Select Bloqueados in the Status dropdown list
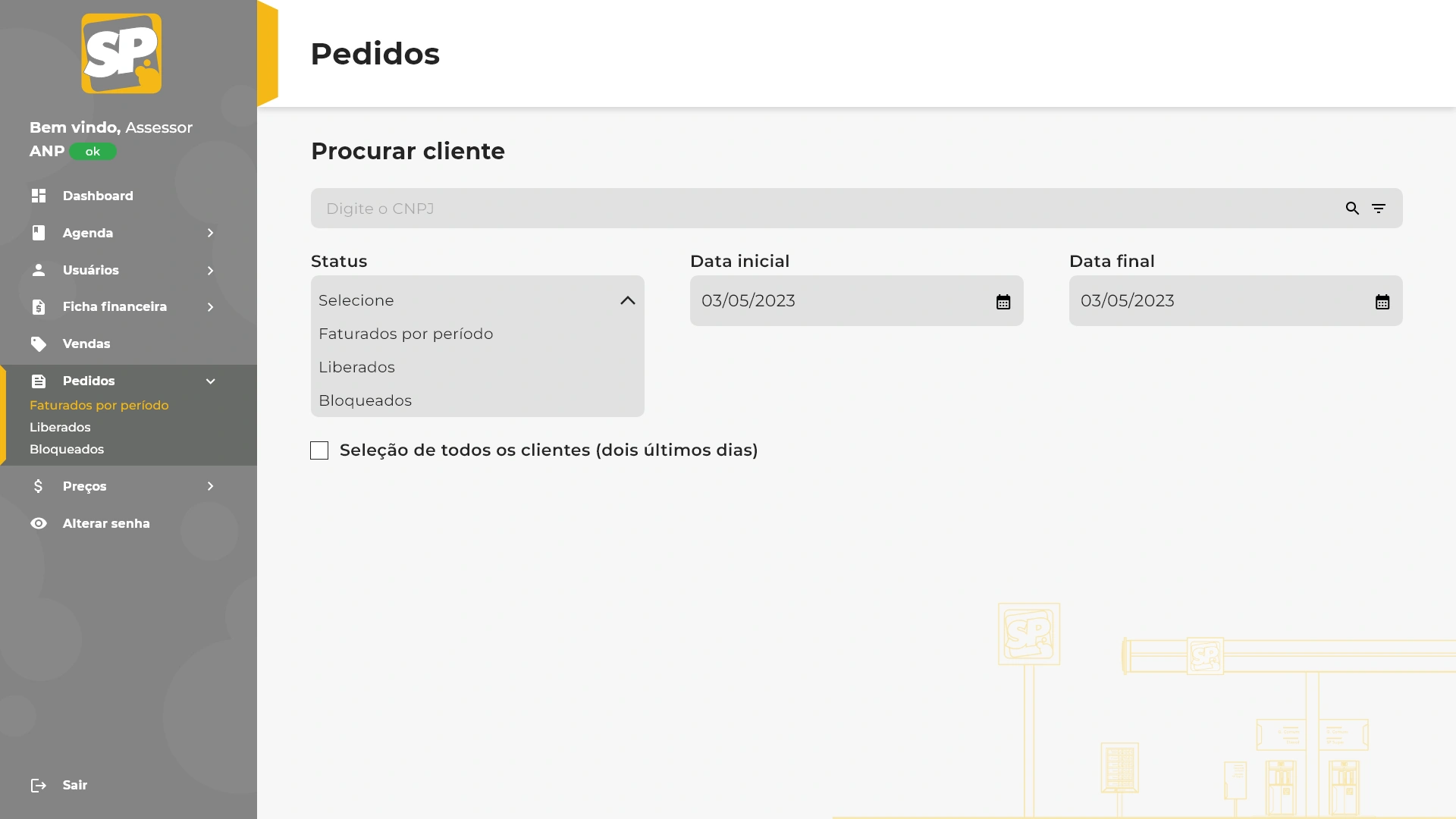The height and width of the screenshot is (819, 1456). click(x=366, y=400)
